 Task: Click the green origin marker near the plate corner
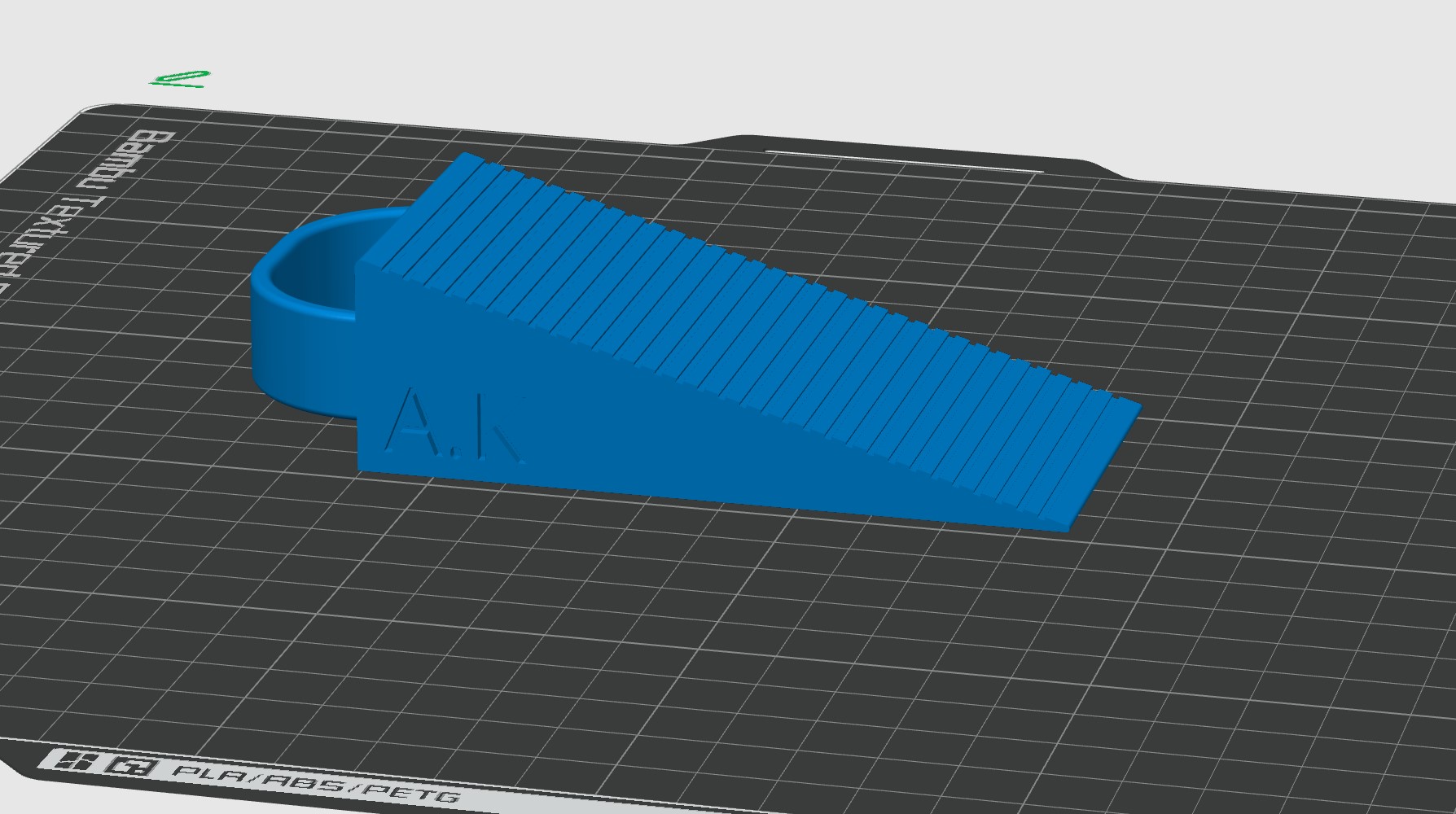pyautogui.click(x=181, y=78)
